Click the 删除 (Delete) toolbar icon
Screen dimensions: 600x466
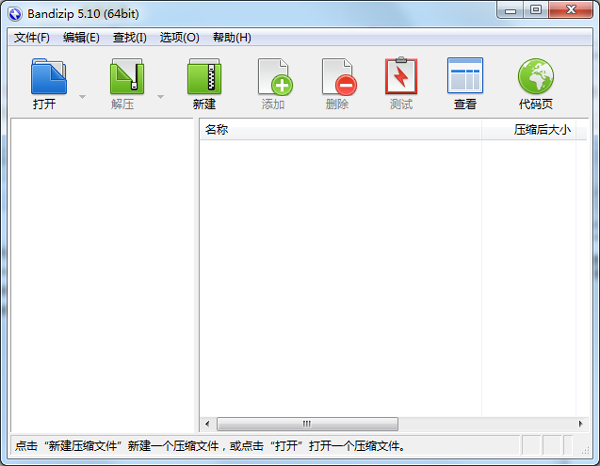click(339, 76)
